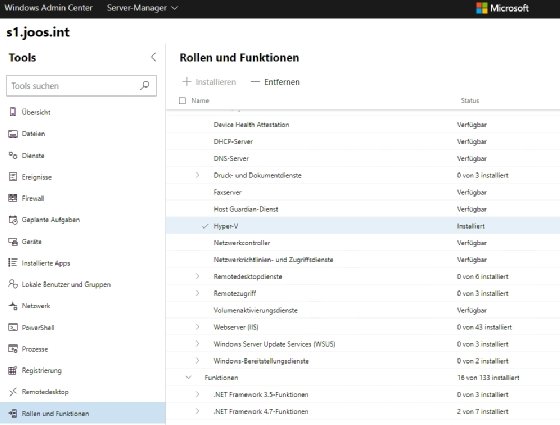Expand Remotedesktopdienste chevron
This screenshot has width=560, height=425.
(x=197, y=276)
